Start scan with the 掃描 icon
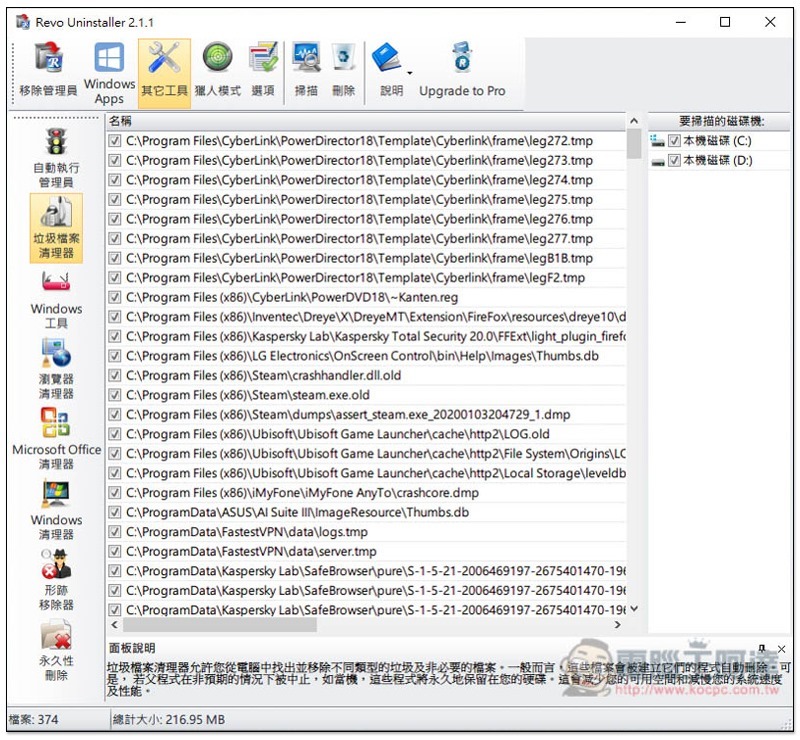Viewport: 800px width, 740px height. click(306, 70)
